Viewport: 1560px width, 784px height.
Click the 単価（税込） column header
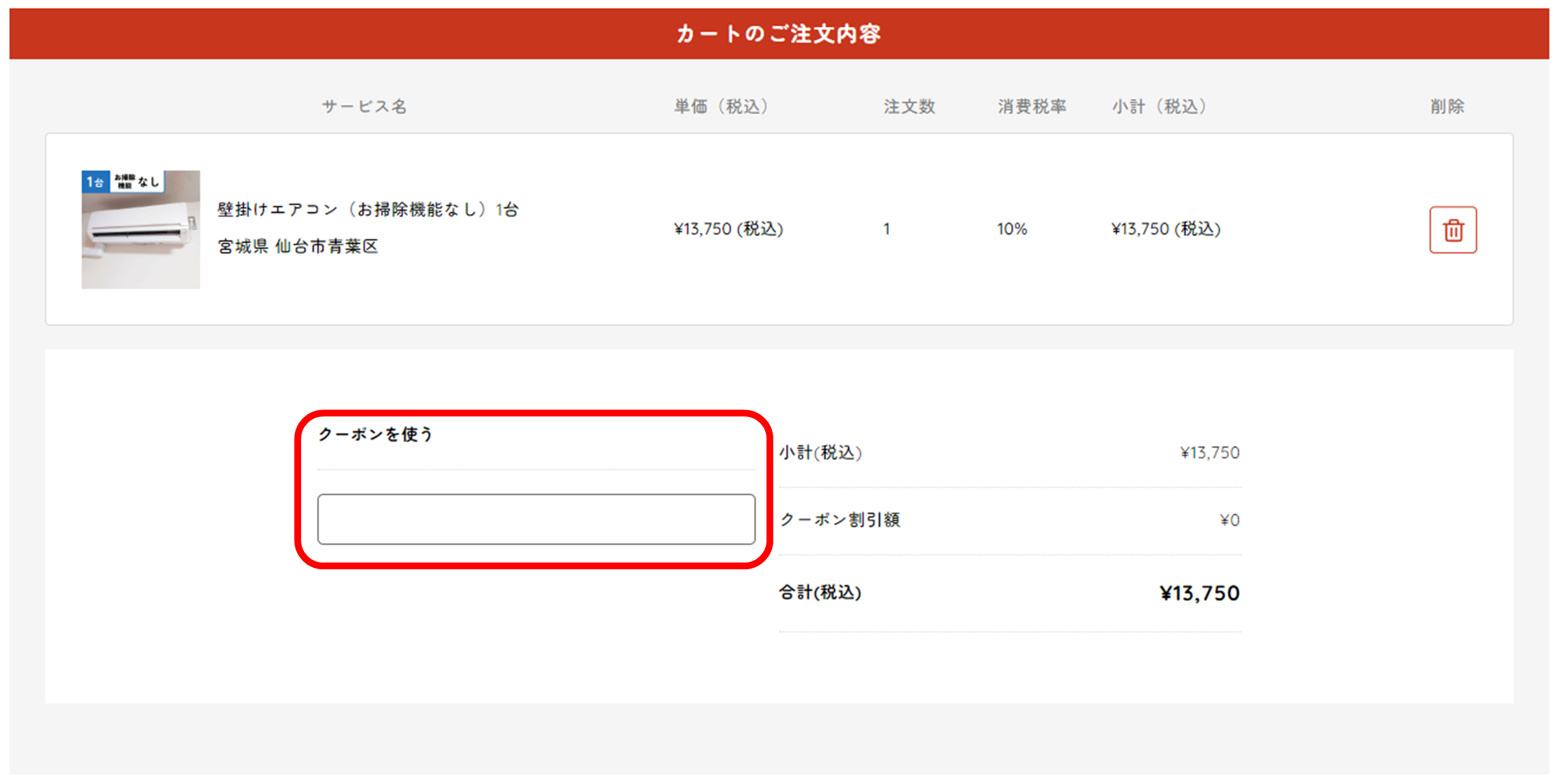click(722, 107)
